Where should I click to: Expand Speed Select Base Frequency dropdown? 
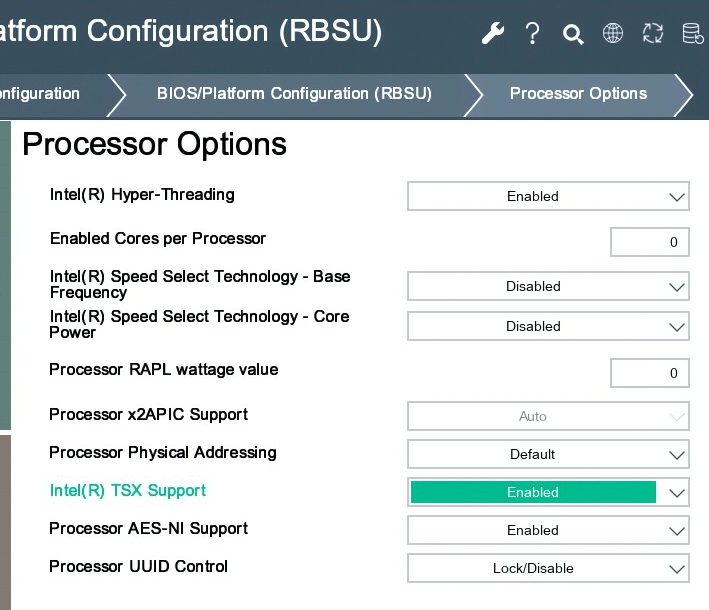[548, 286]
